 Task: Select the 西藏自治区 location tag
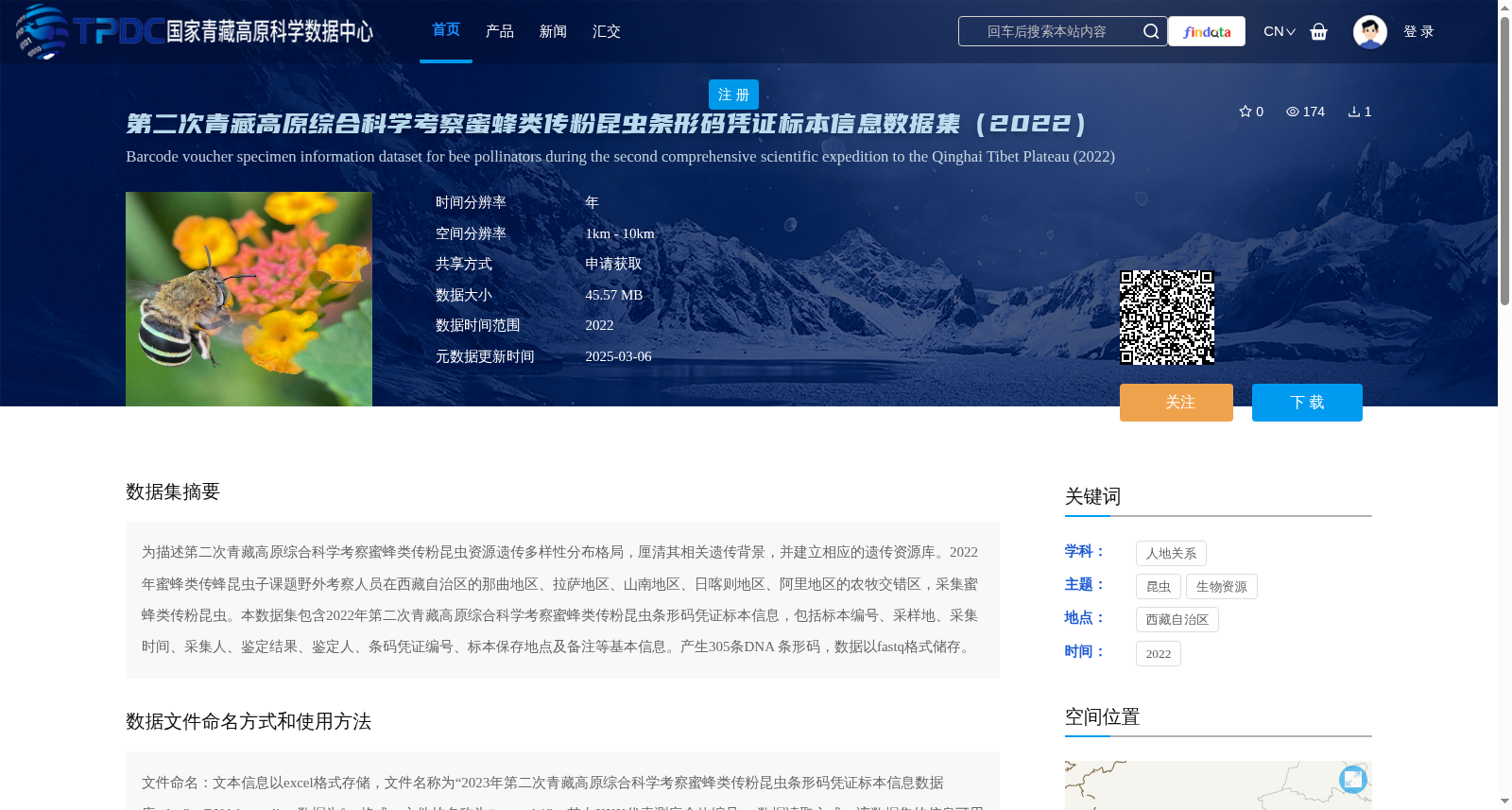(1177, 620)
